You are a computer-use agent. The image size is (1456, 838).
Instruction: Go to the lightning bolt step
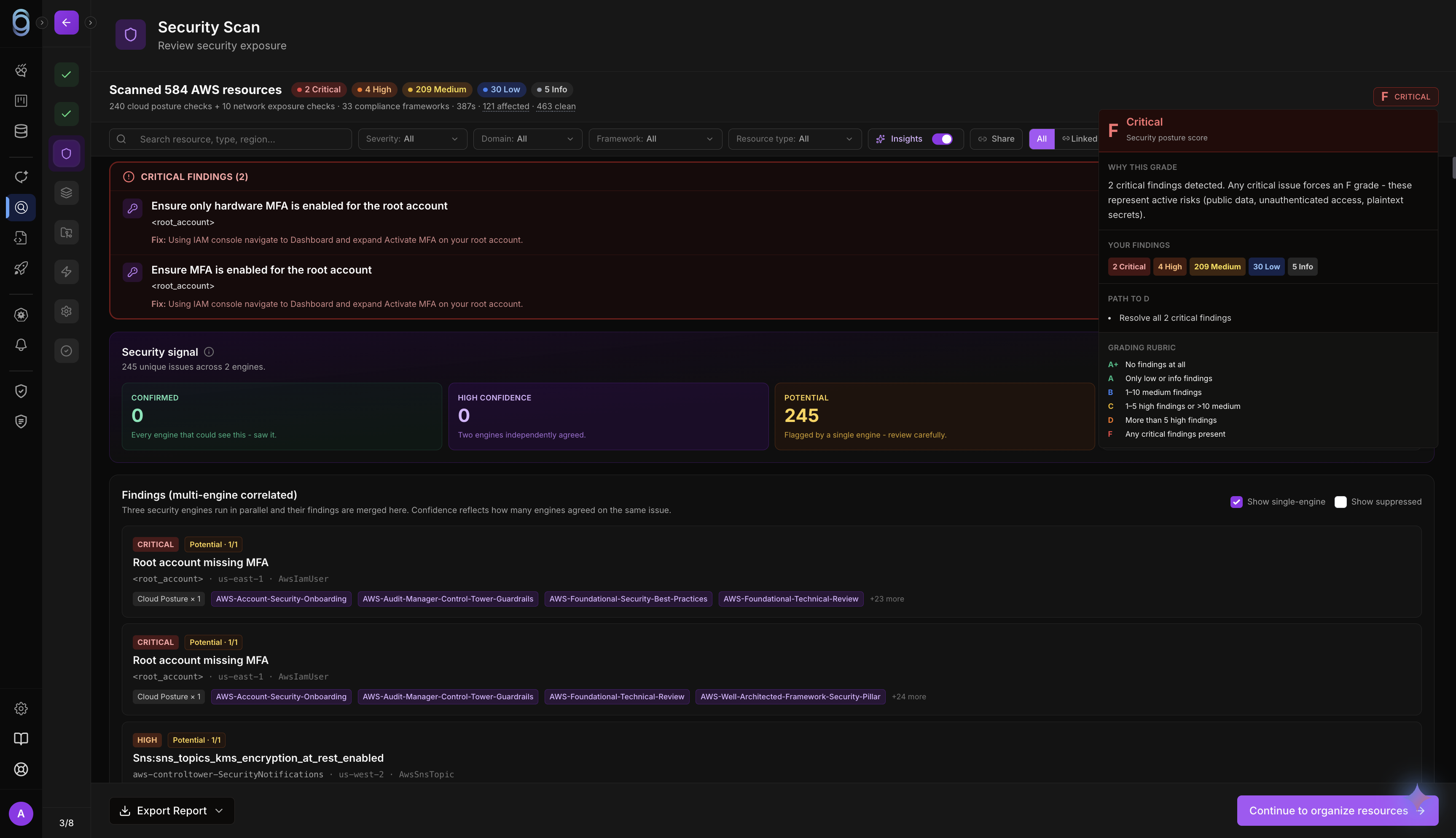(x=66, y=271)
